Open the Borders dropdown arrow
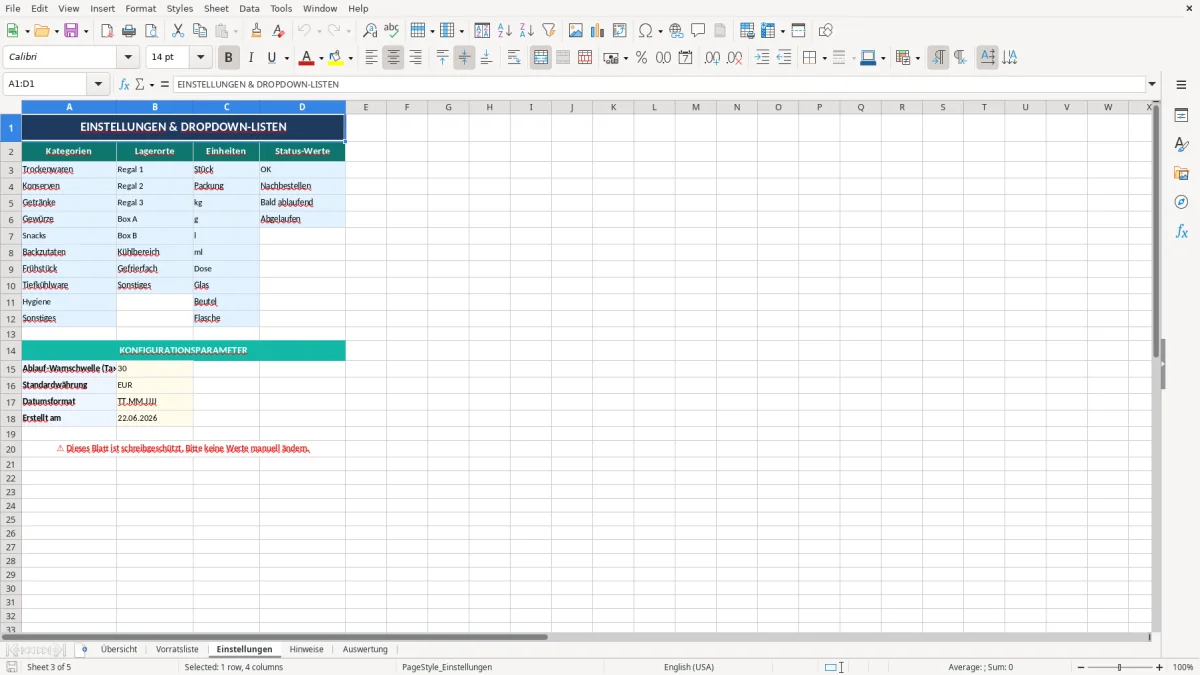Viewport: 1200px width, 675px height. (x=824, y=58)
